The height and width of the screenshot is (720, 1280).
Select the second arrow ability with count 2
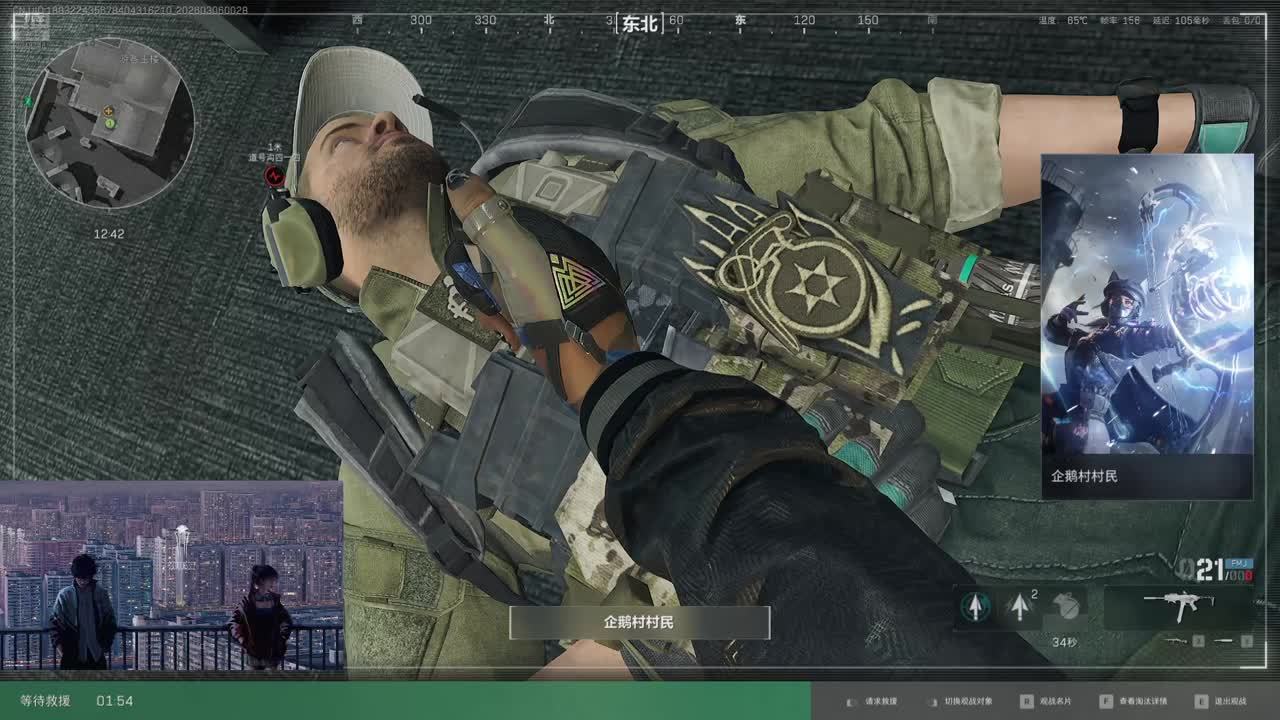1019,607
